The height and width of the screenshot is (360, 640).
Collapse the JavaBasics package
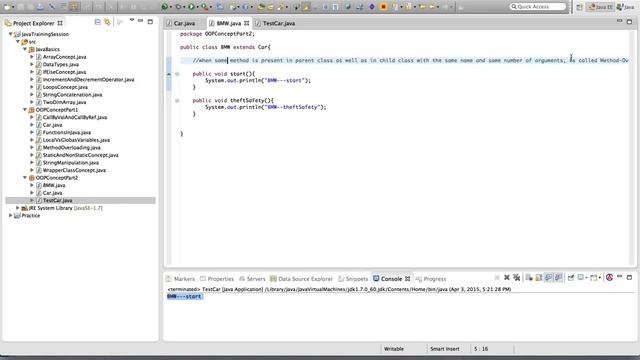[25, 49]
